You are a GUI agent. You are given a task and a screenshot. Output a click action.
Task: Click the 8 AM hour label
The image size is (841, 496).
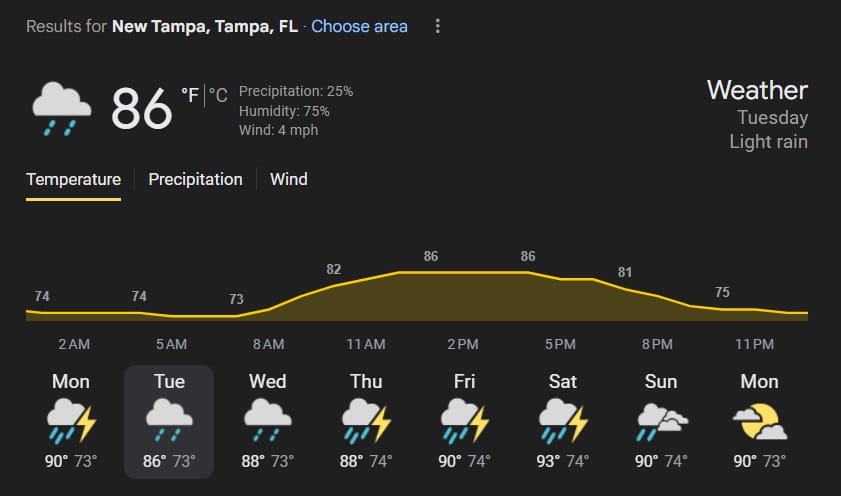[x=268, y=344]
